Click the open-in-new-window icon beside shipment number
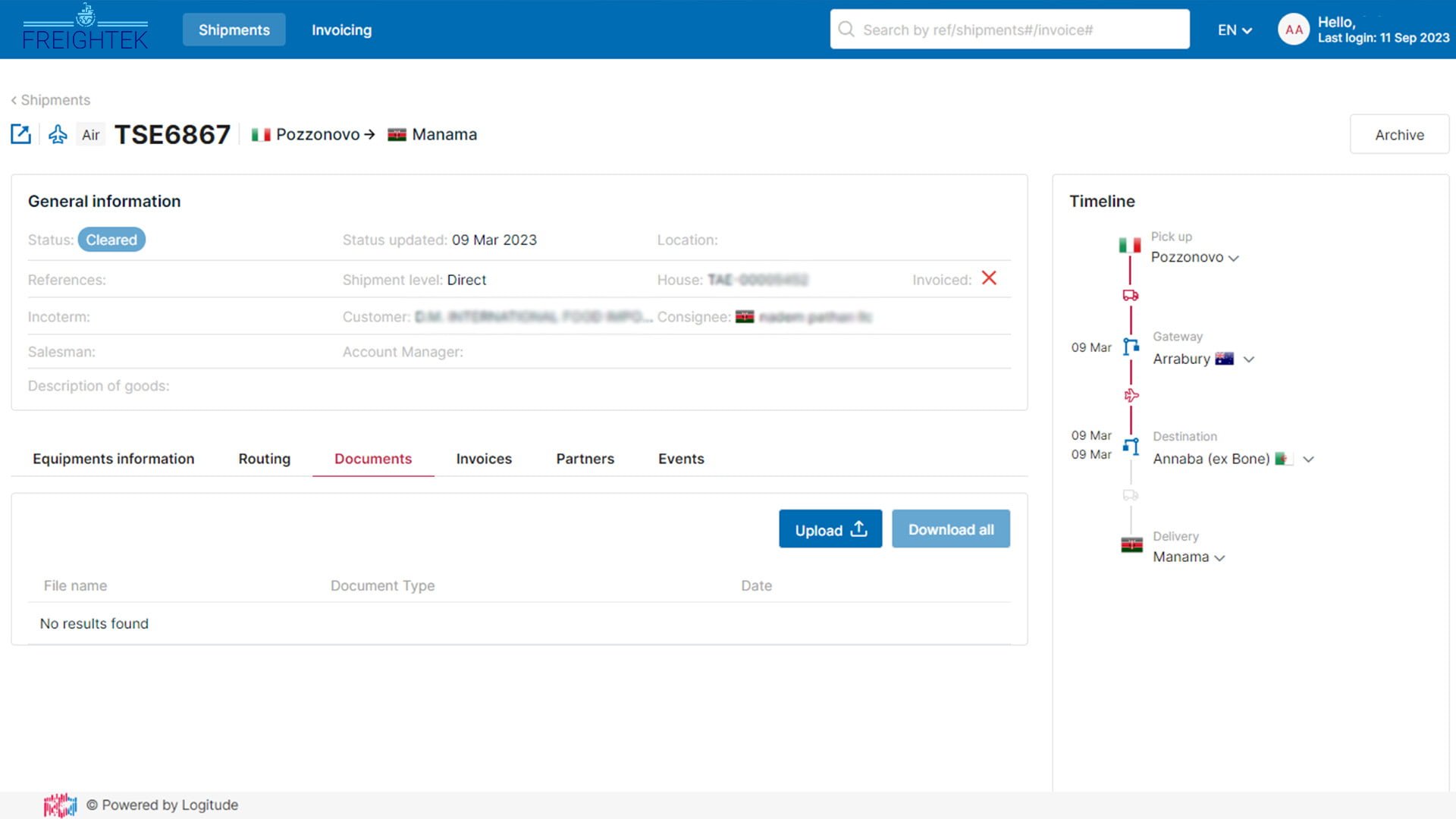Viewport: 1456px width, 819px height. (20, 134)
